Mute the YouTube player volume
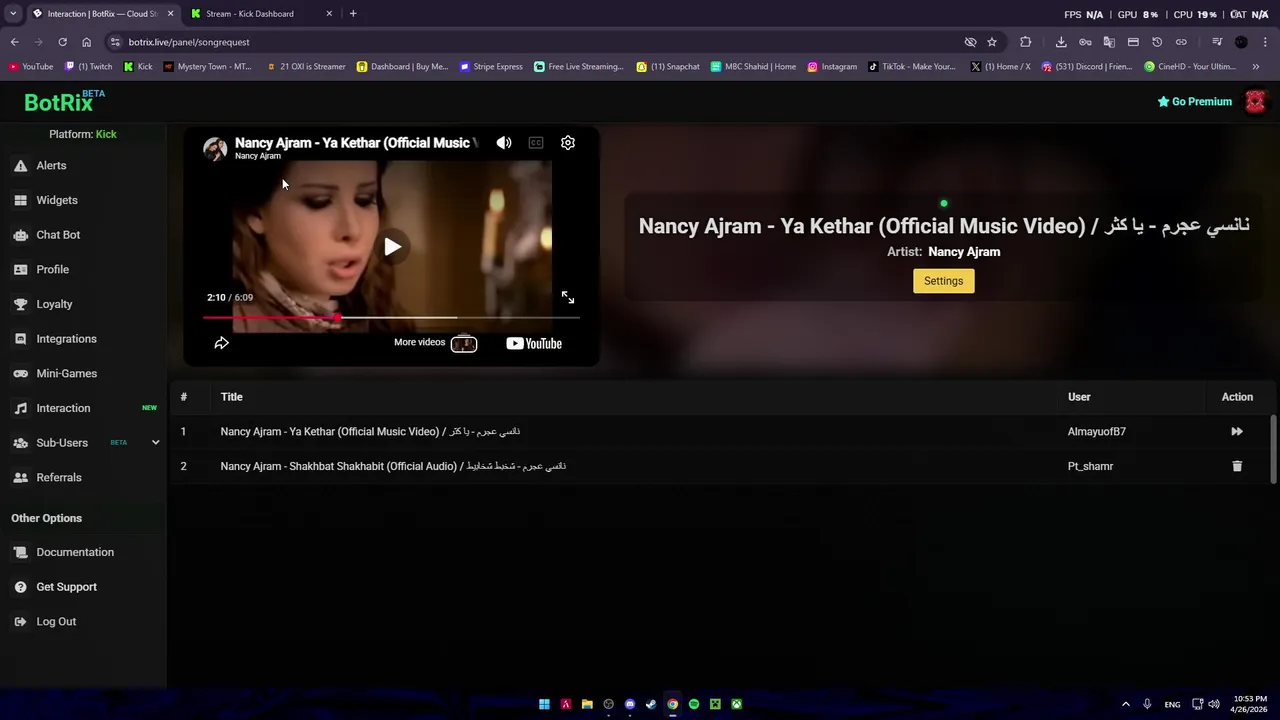Viewport: 1280px width, 720px height. (504, 143)
